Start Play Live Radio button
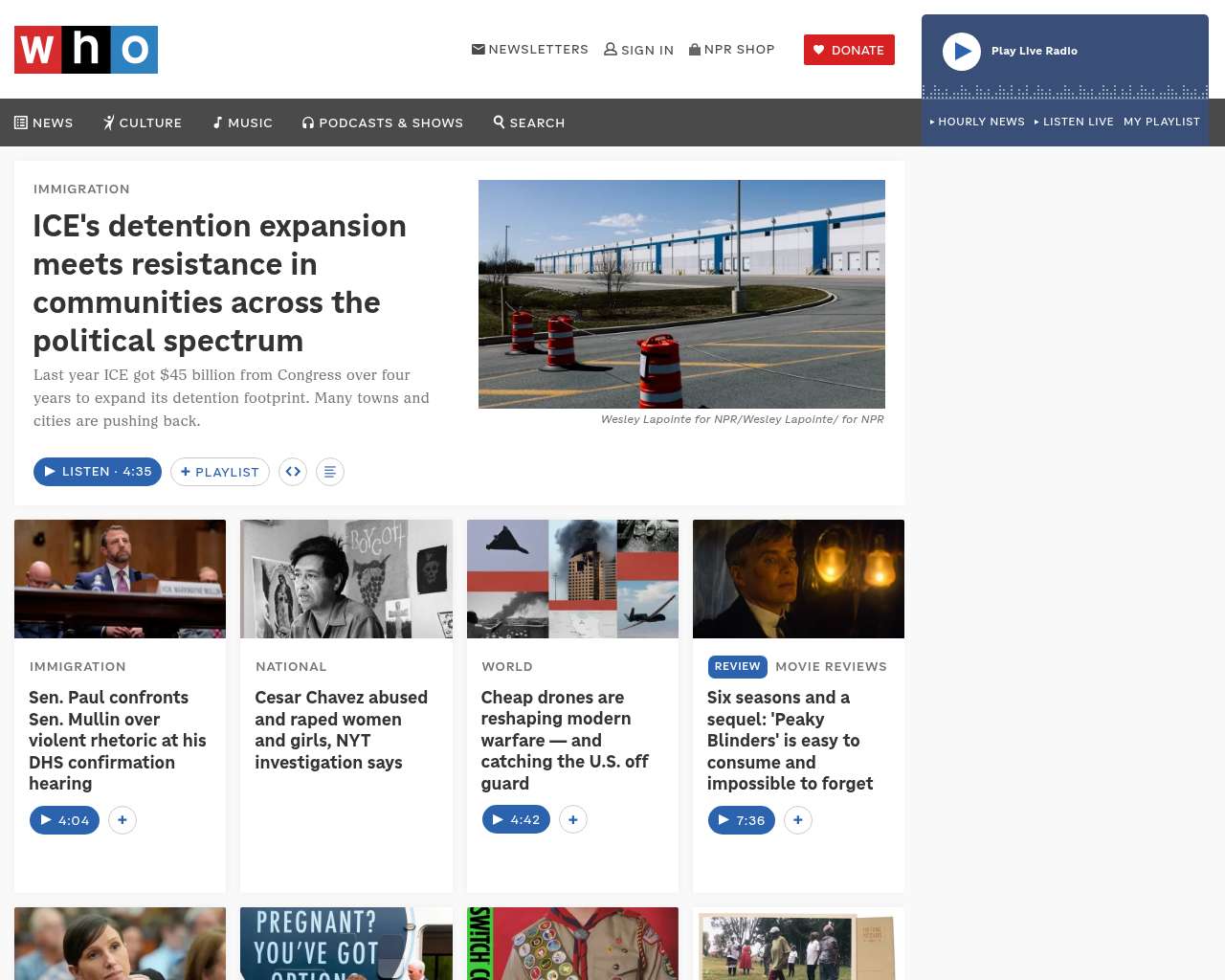This screenshot has width=1225, height=980. (962, 52)
